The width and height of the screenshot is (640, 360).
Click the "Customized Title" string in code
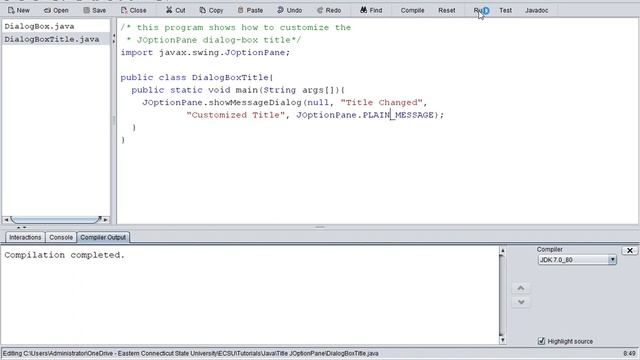[236, 115]
